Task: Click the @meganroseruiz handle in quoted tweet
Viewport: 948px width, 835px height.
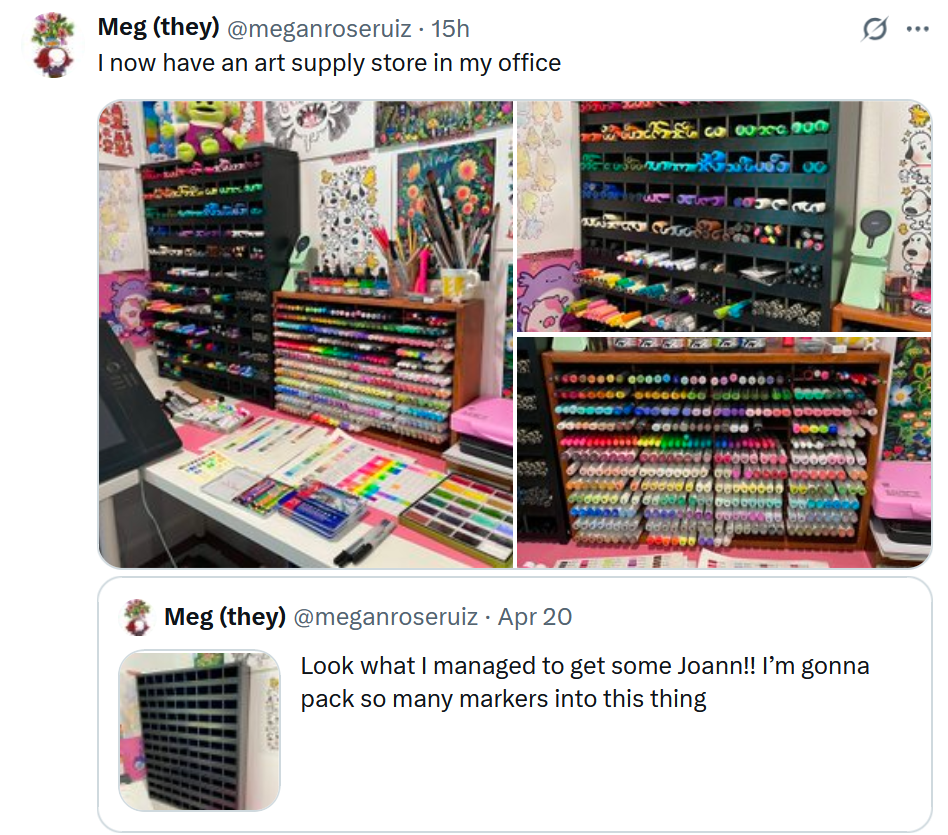Action: [x=386, y=617]
